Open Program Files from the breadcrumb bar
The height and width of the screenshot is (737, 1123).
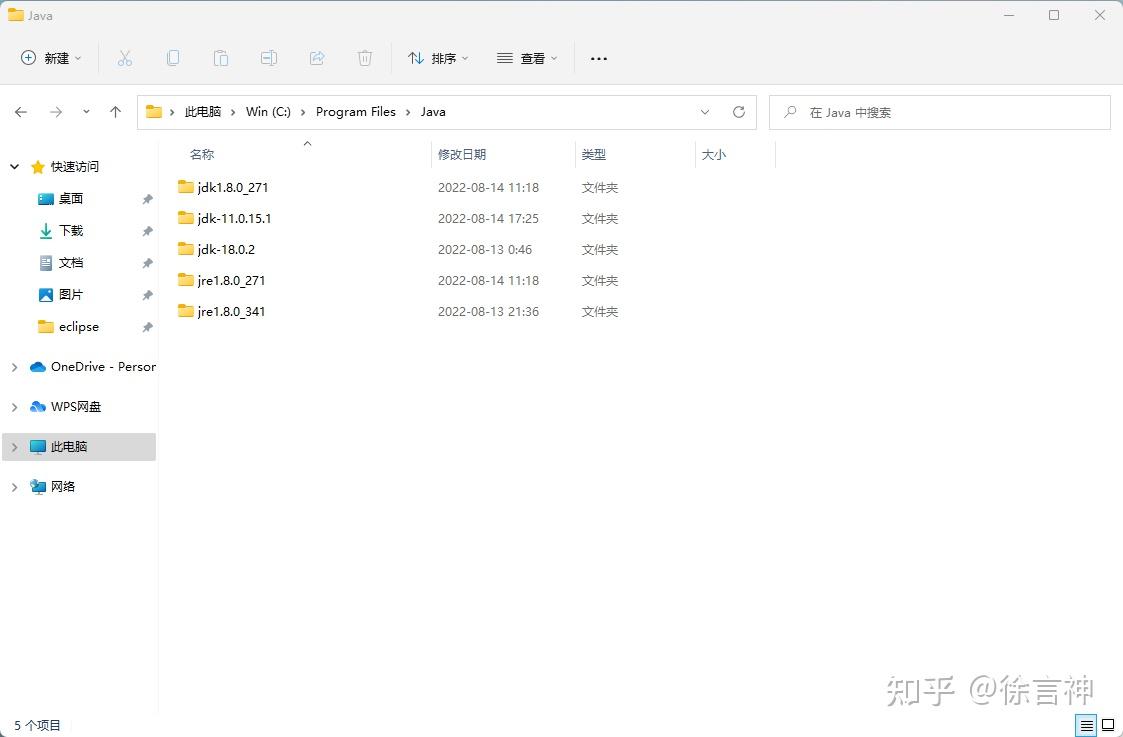coord(356,111)
